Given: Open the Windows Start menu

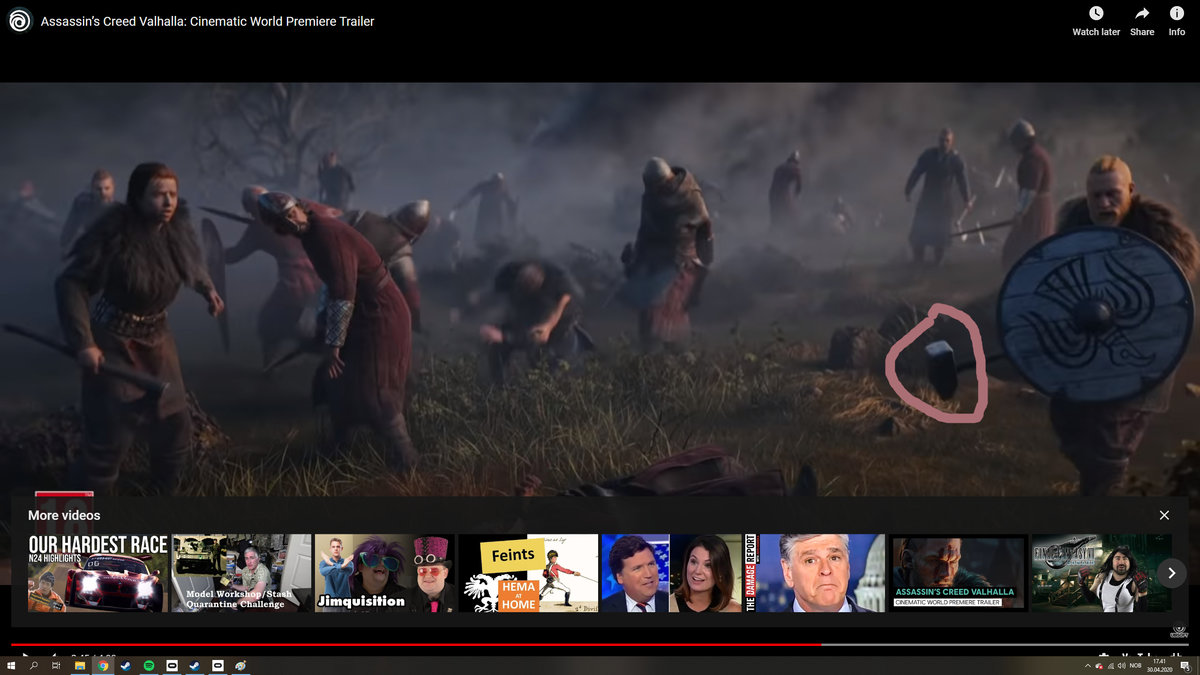Looking at the screenshot, I should click(x=11, y=665).
